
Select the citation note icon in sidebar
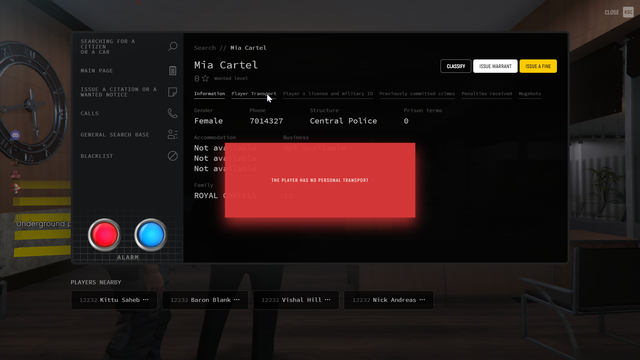click(173, 92)
